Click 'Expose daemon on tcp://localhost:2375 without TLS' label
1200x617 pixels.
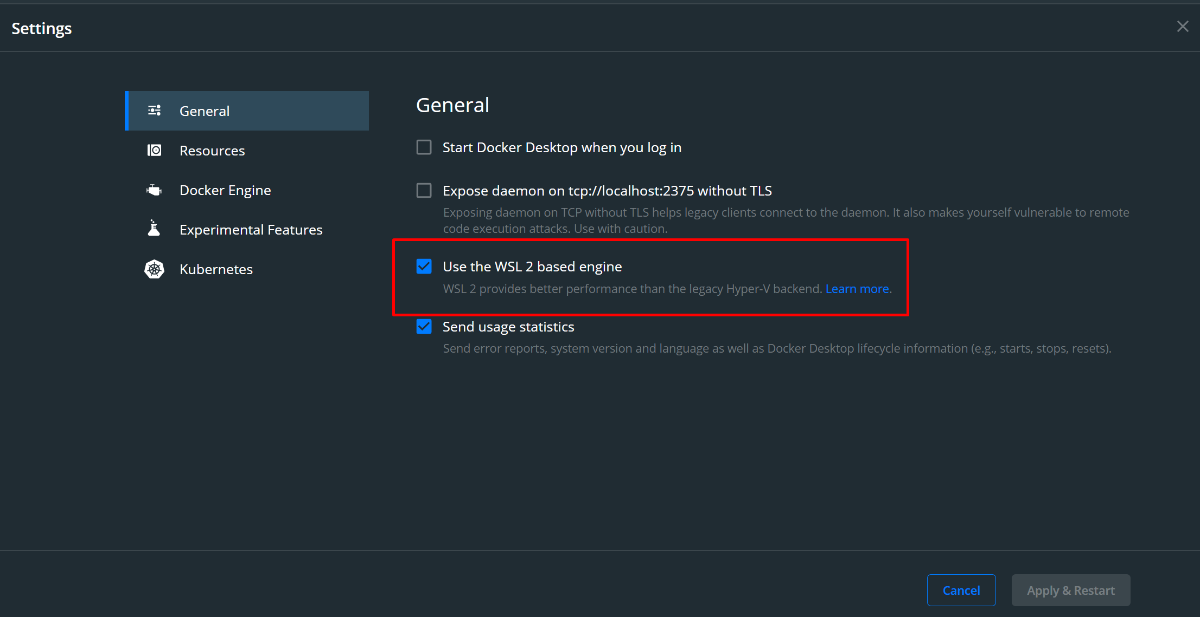click(x=607, y=190)
